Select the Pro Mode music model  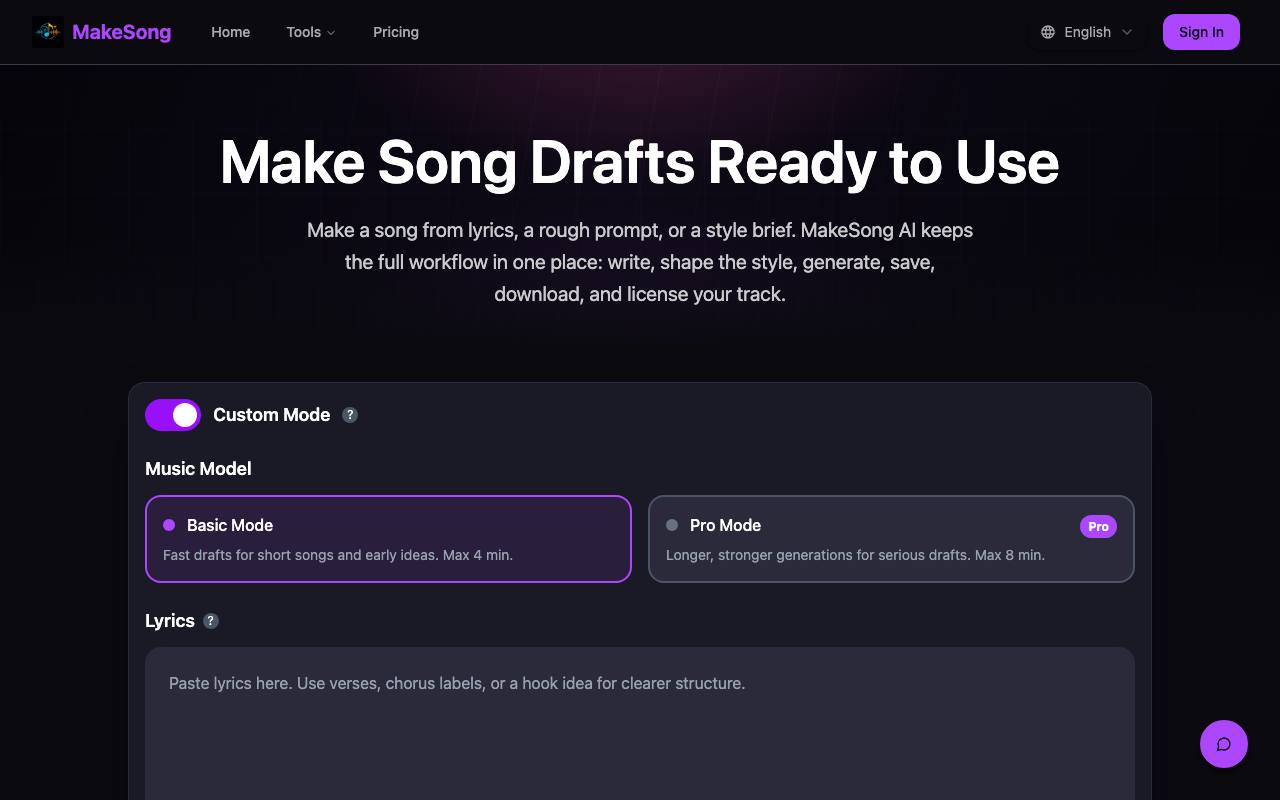pyautogui.click(x=891, y=539)
